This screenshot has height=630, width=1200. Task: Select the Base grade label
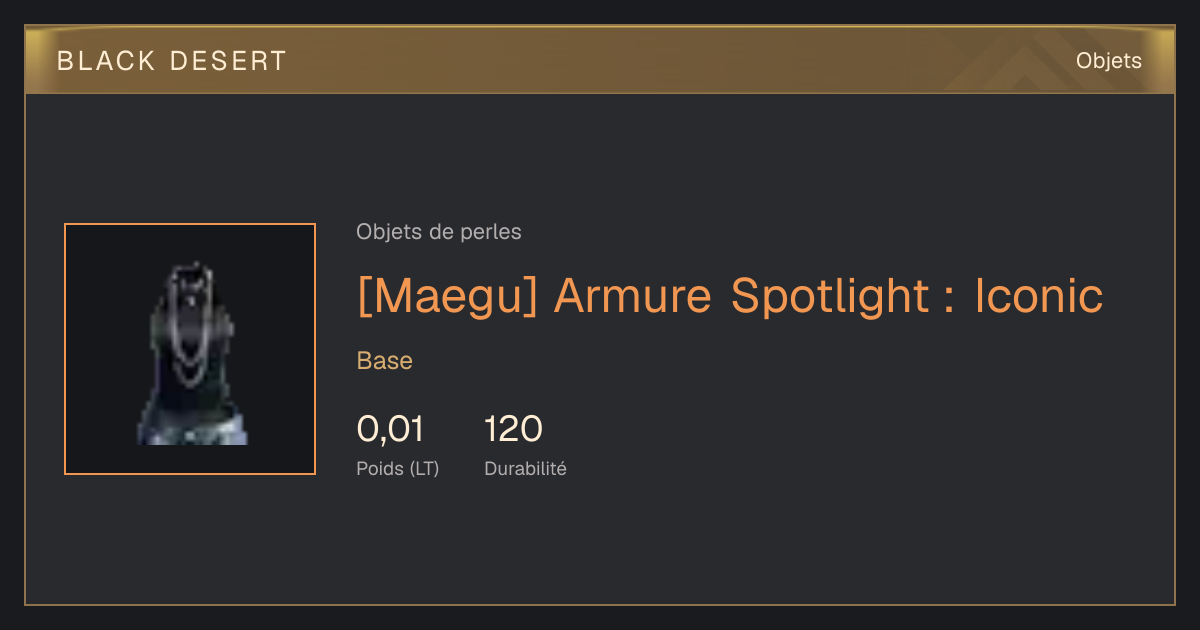point(384,361)
